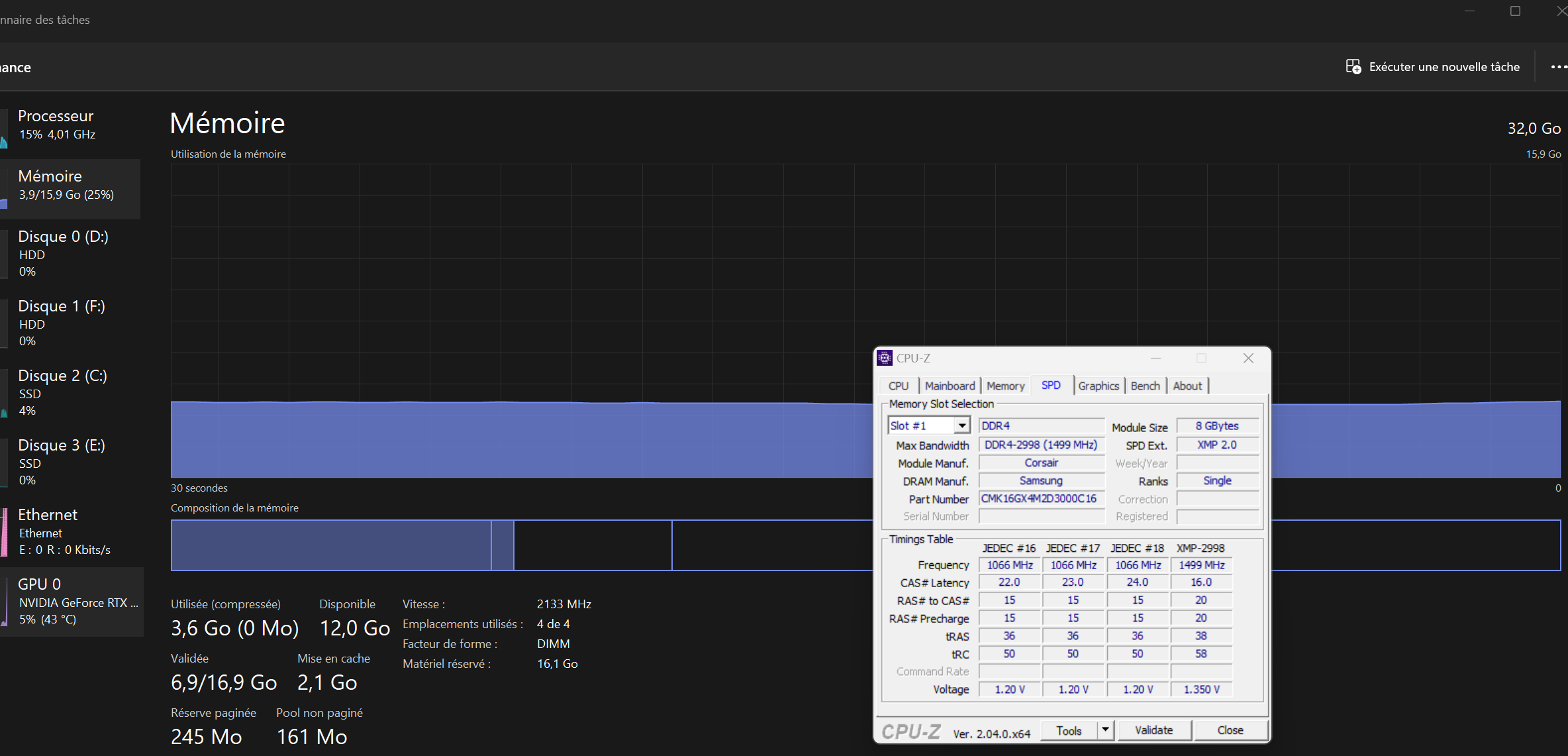
Task: Switch to the CPU tab in CPU-Z
Action: 899,386
